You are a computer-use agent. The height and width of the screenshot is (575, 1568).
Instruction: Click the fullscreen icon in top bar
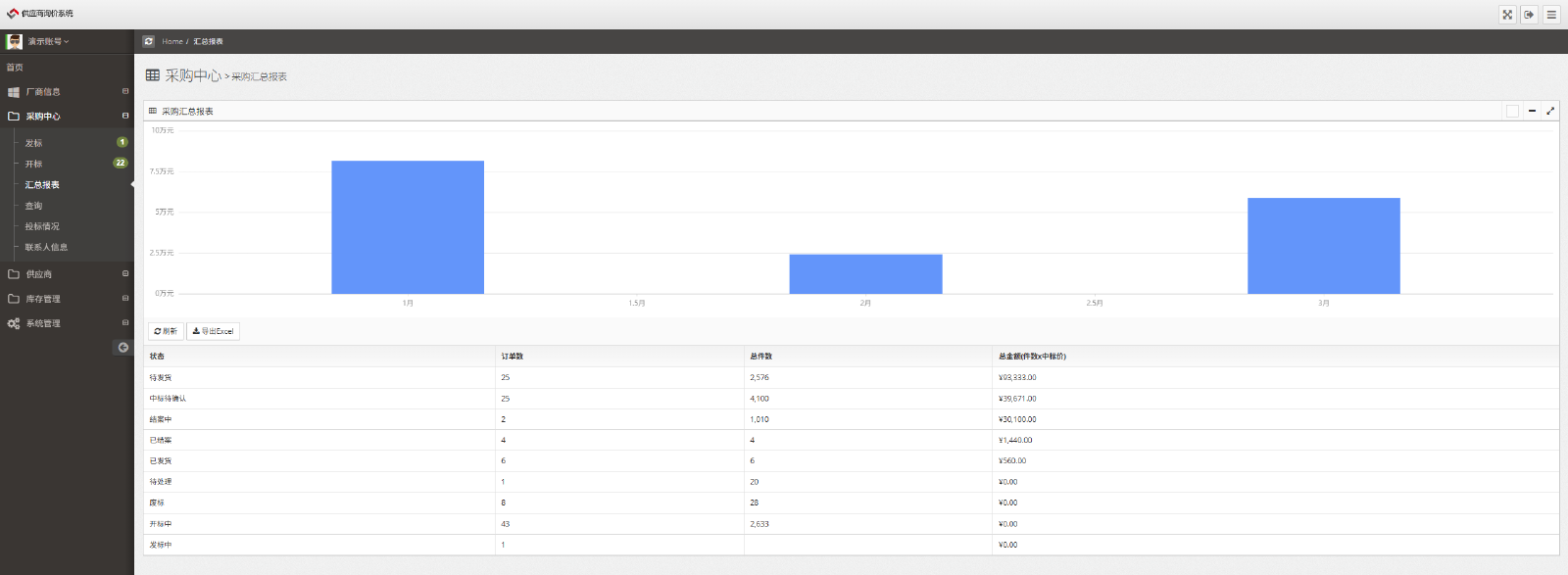(1507, 15)
